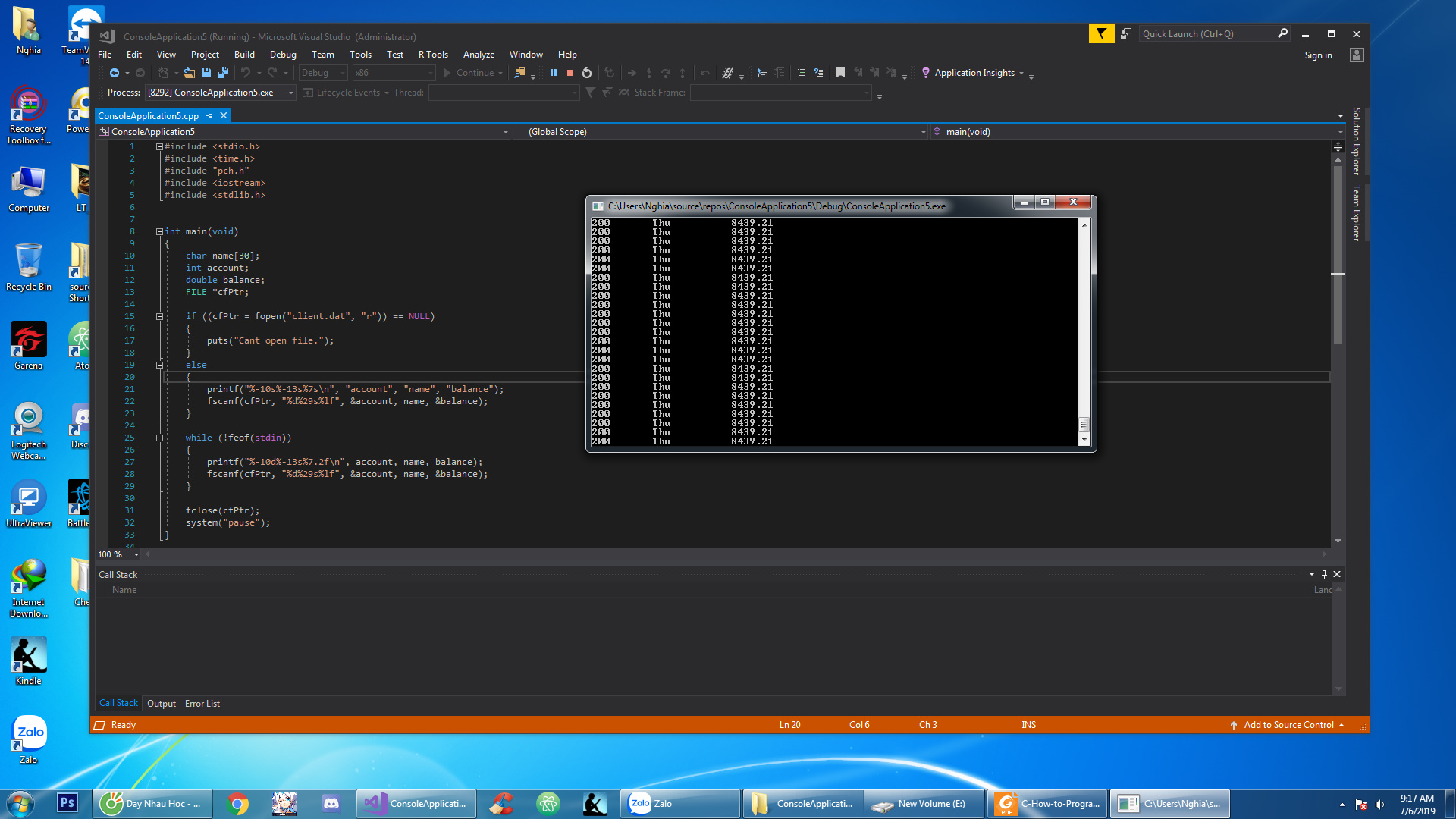Open the Process selector dropdown

pyautogui.click(x=290, y=93)
